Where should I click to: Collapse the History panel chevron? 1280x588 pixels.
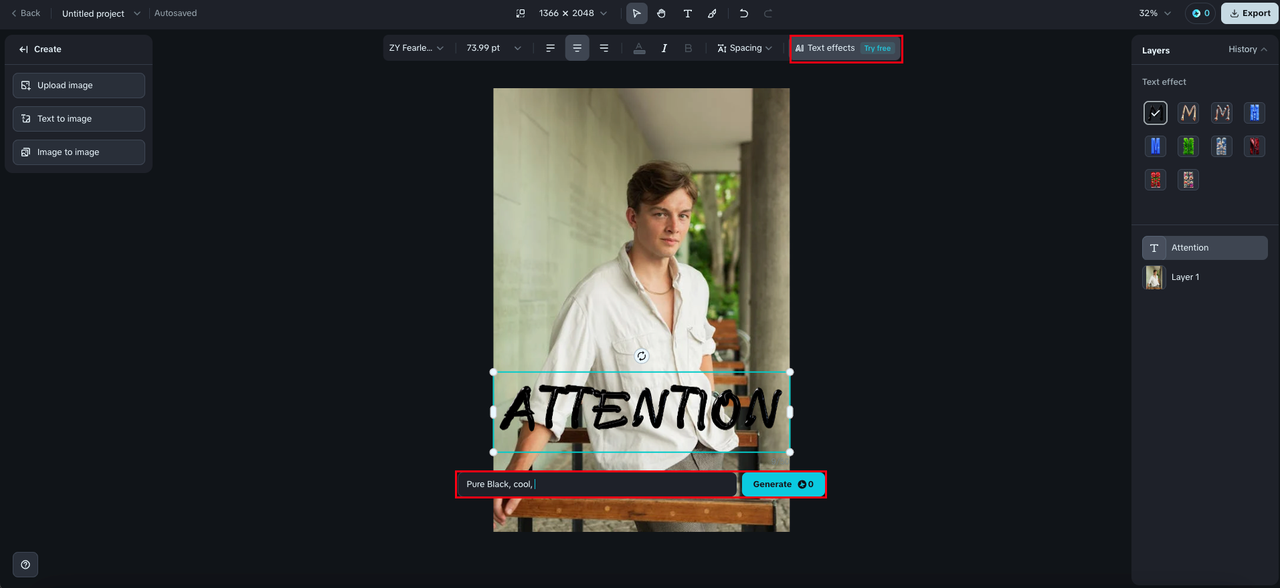click(x=1264, y=49)
